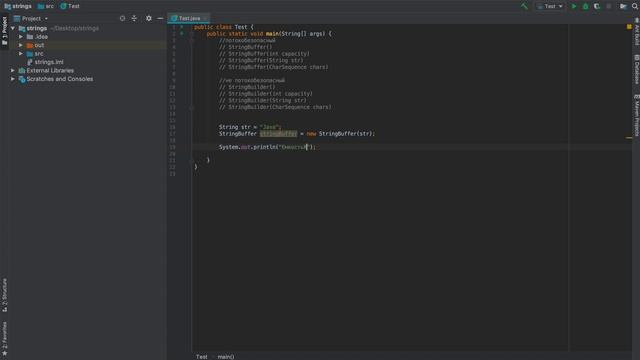
Task: Start debugging with the green bug icon
Action: click(585, 6)
